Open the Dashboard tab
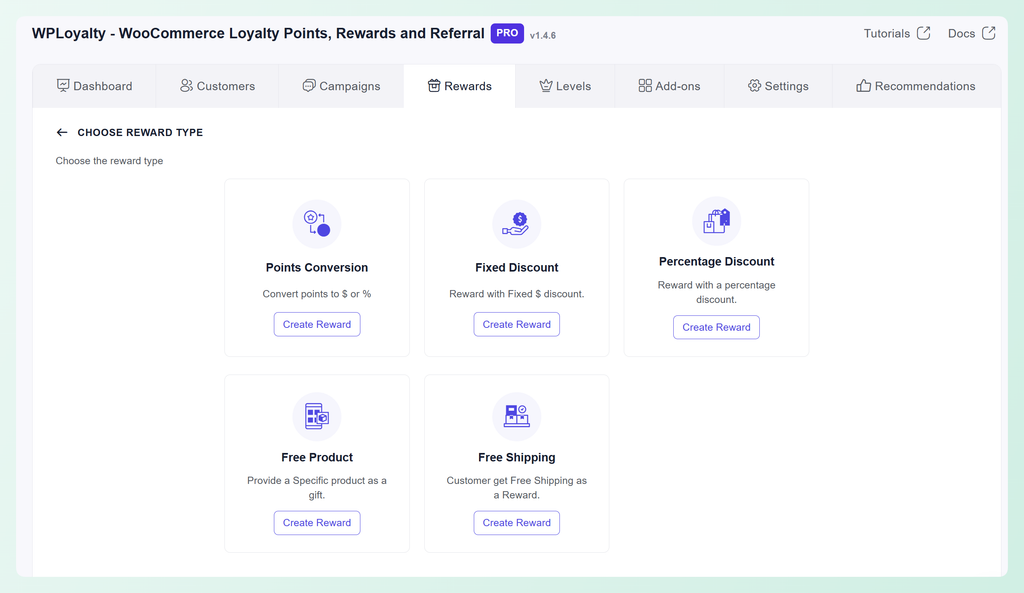The image size is (1024, 593). [95, 86]
